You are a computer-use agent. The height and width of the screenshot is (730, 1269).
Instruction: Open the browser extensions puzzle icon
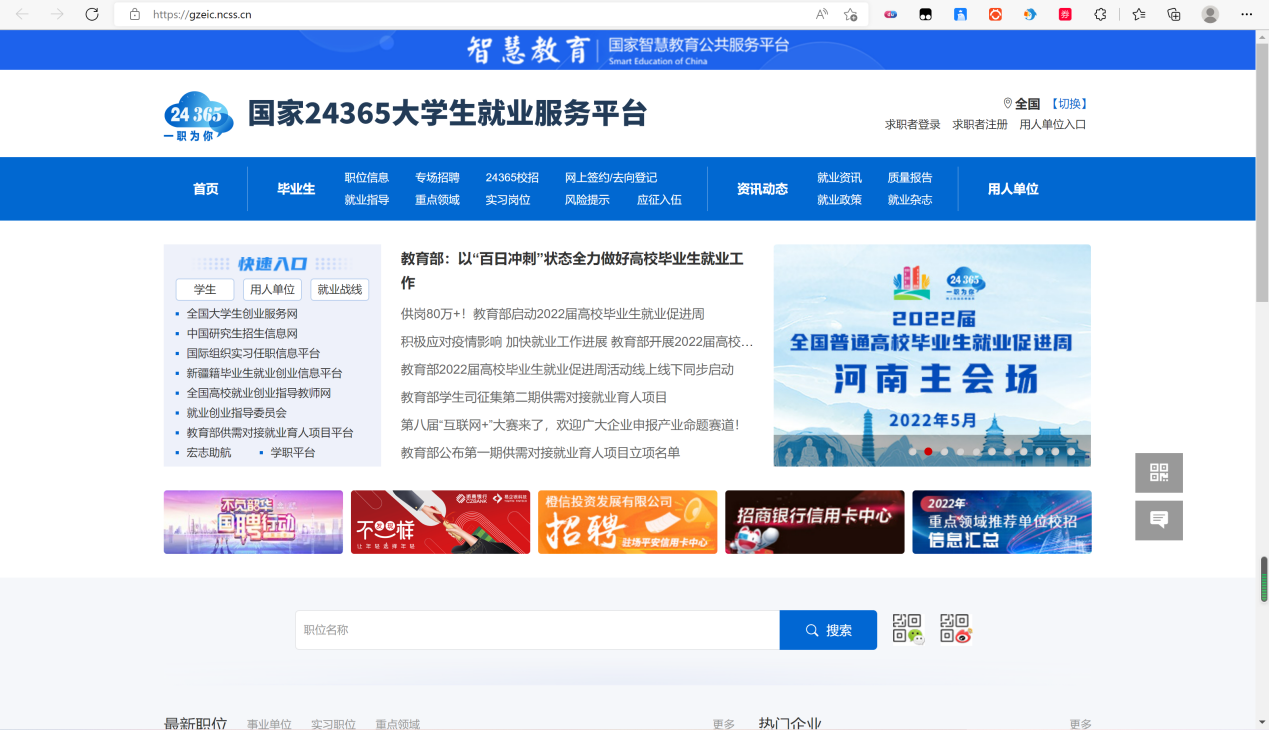pos(1100,14)
